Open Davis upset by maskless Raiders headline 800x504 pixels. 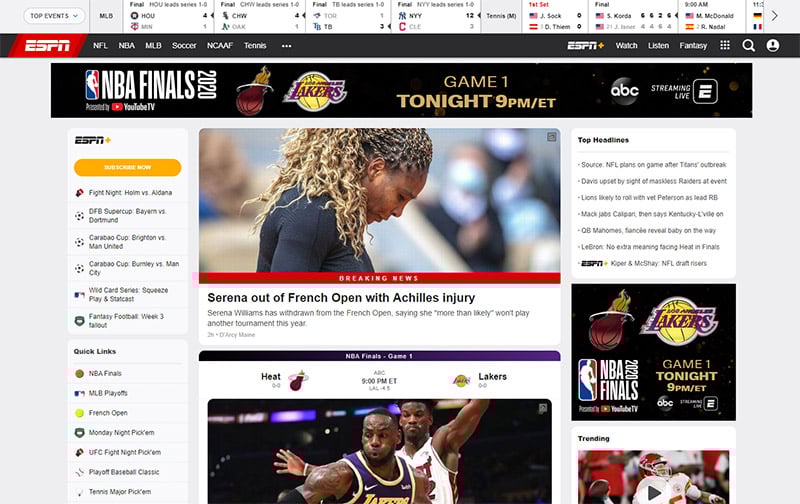[653, 181]
